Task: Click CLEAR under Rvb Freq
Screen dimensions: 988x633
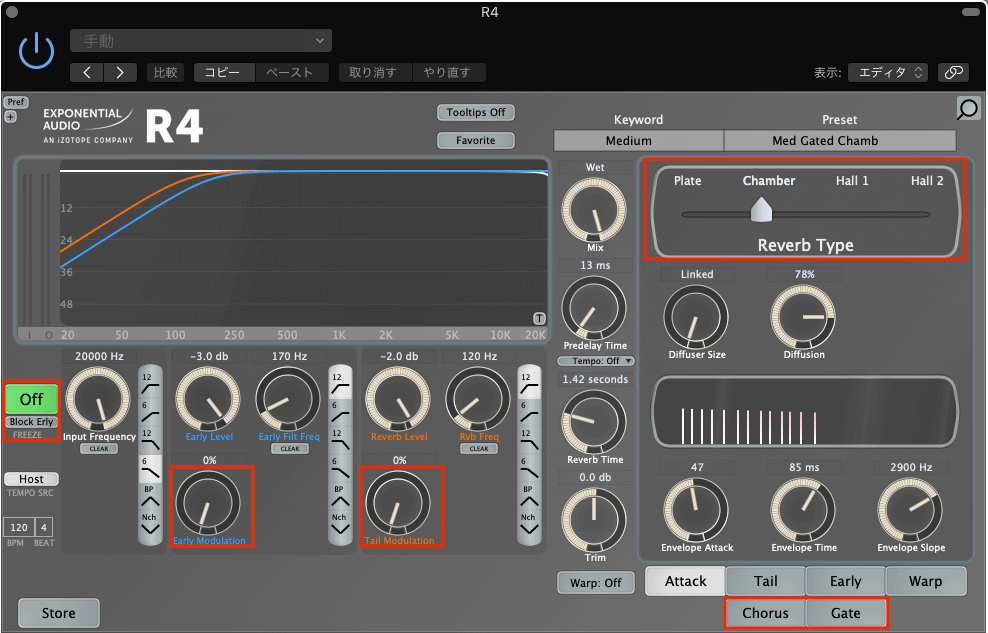Action: point(479,448)
